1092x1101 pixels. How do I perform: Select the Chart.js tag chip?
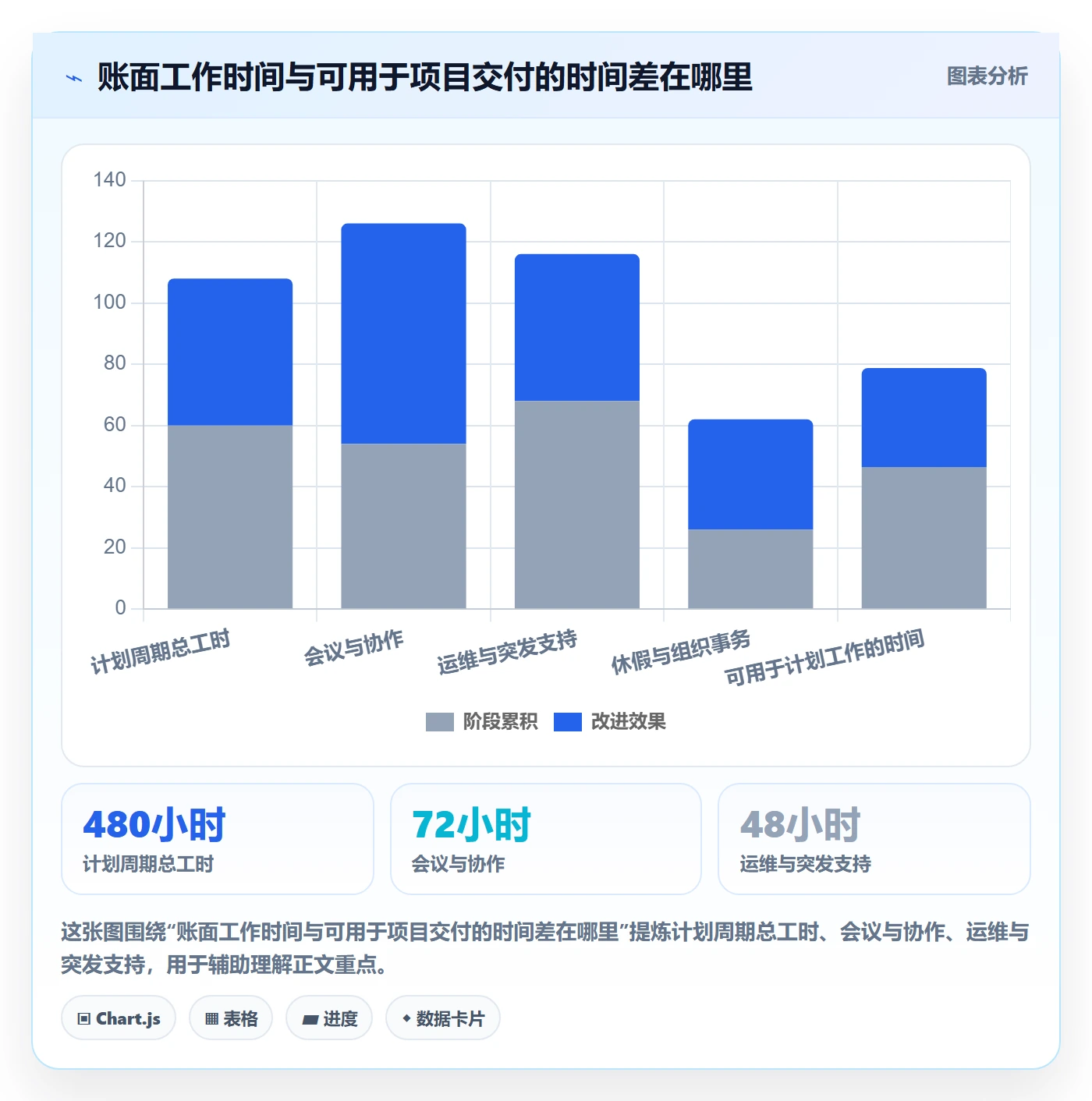(119, 1018)
